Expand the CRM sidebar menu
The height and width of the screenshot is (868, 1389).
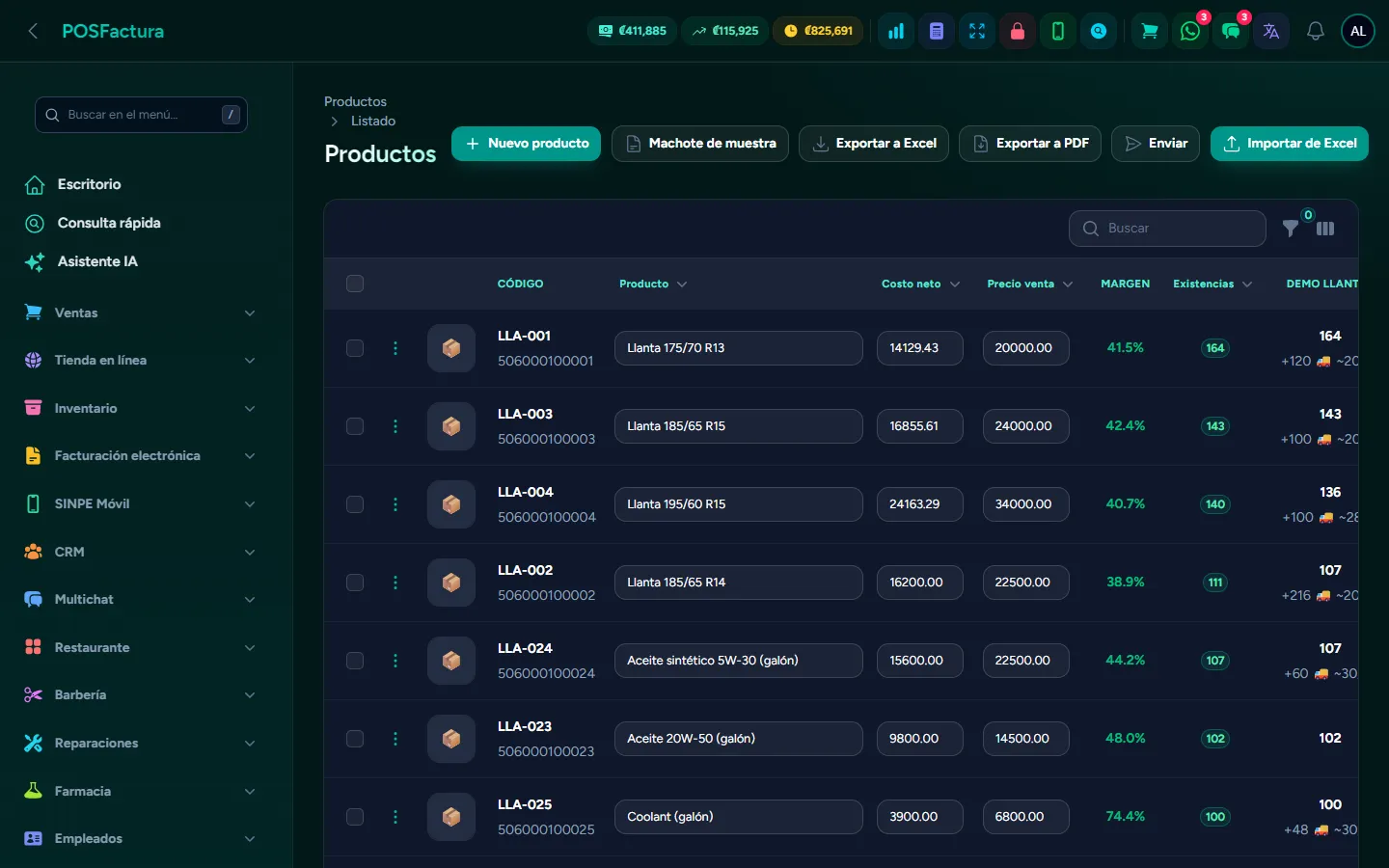click(x=141, y=552)
